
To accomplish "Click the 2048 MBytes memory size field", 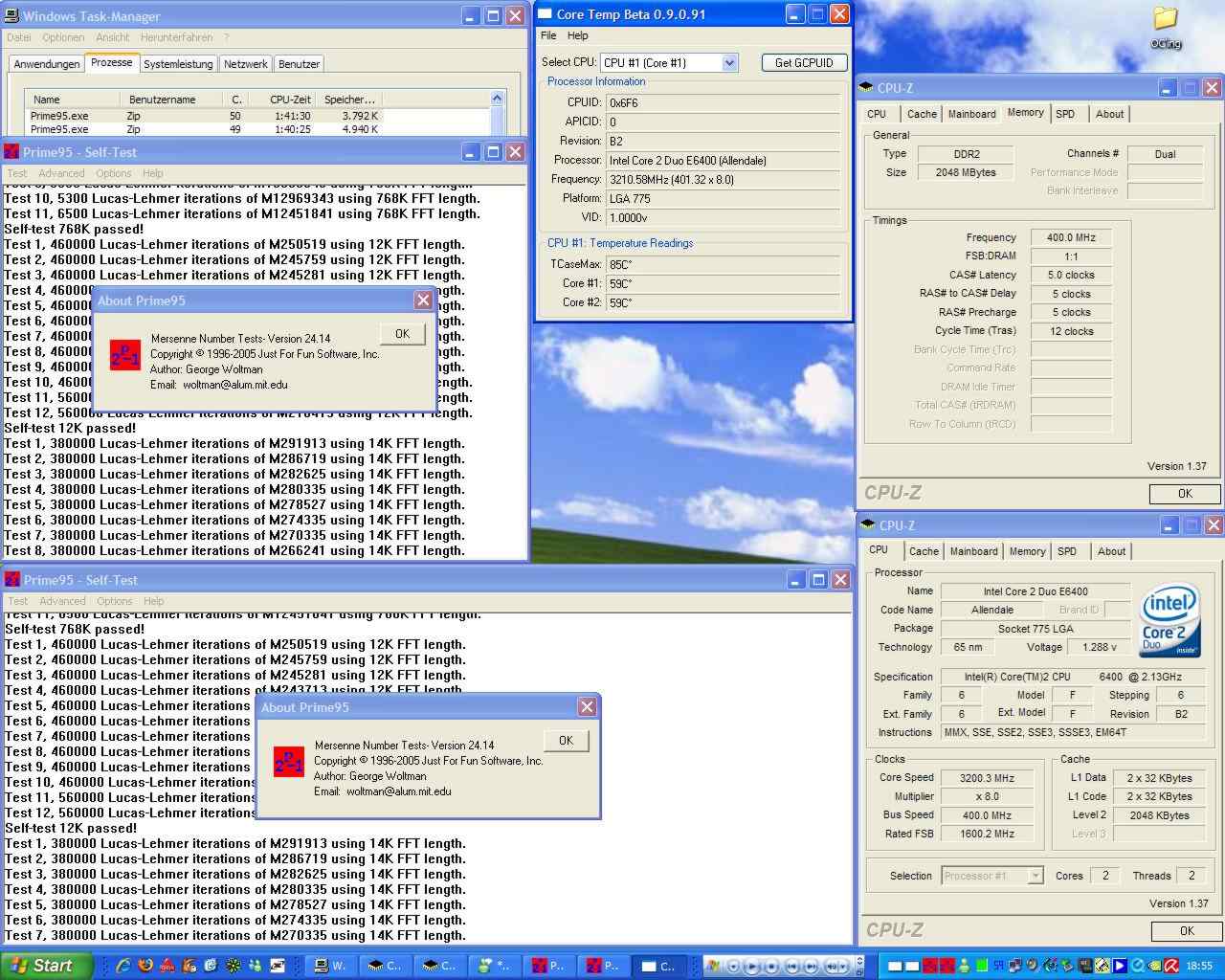I will (x=966, y=172).
